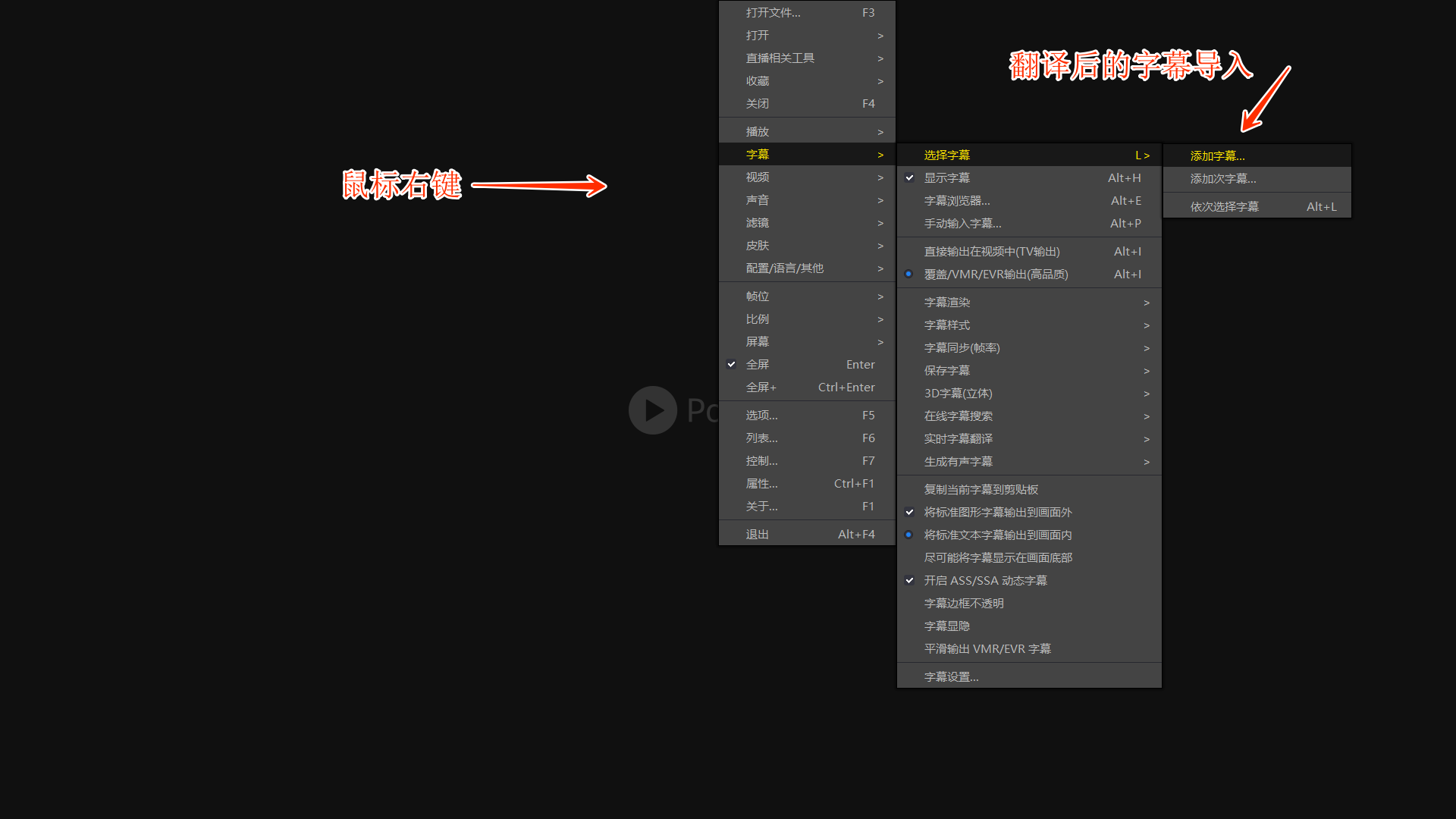1456x819 pixels.
Task: Open 字幕设置... at menu bottom
Action: coord(951,677)
